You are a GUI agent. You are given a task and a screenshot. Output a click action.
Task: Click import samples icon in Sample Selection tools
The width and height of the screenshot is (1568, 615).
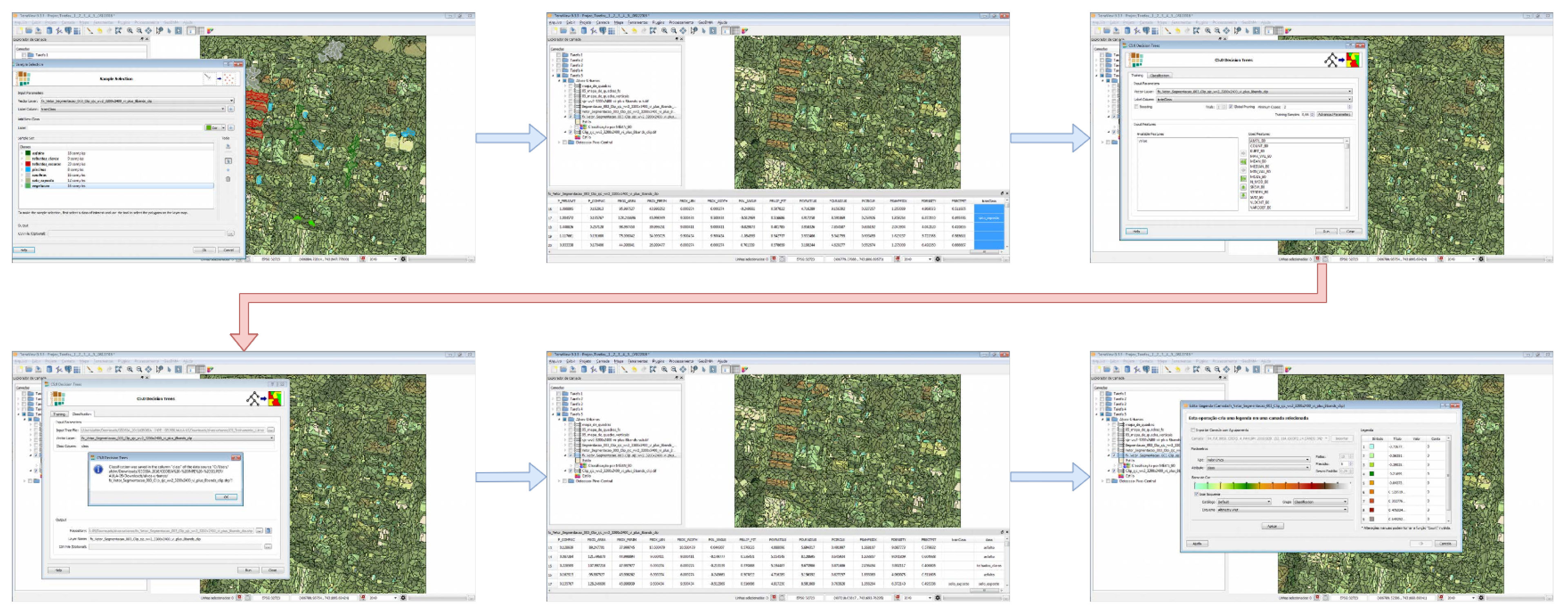point(228,146)
